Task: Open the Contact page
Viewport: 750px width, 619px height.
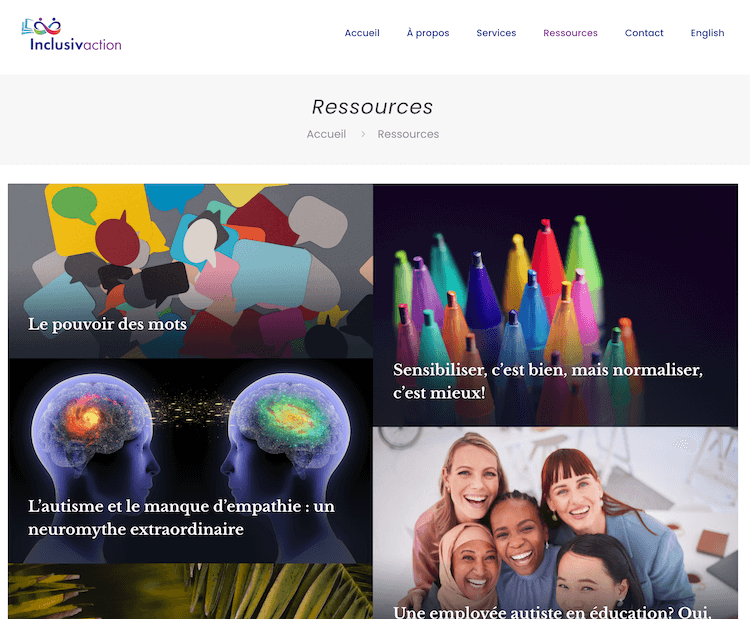Action: (x=644, y=33)
